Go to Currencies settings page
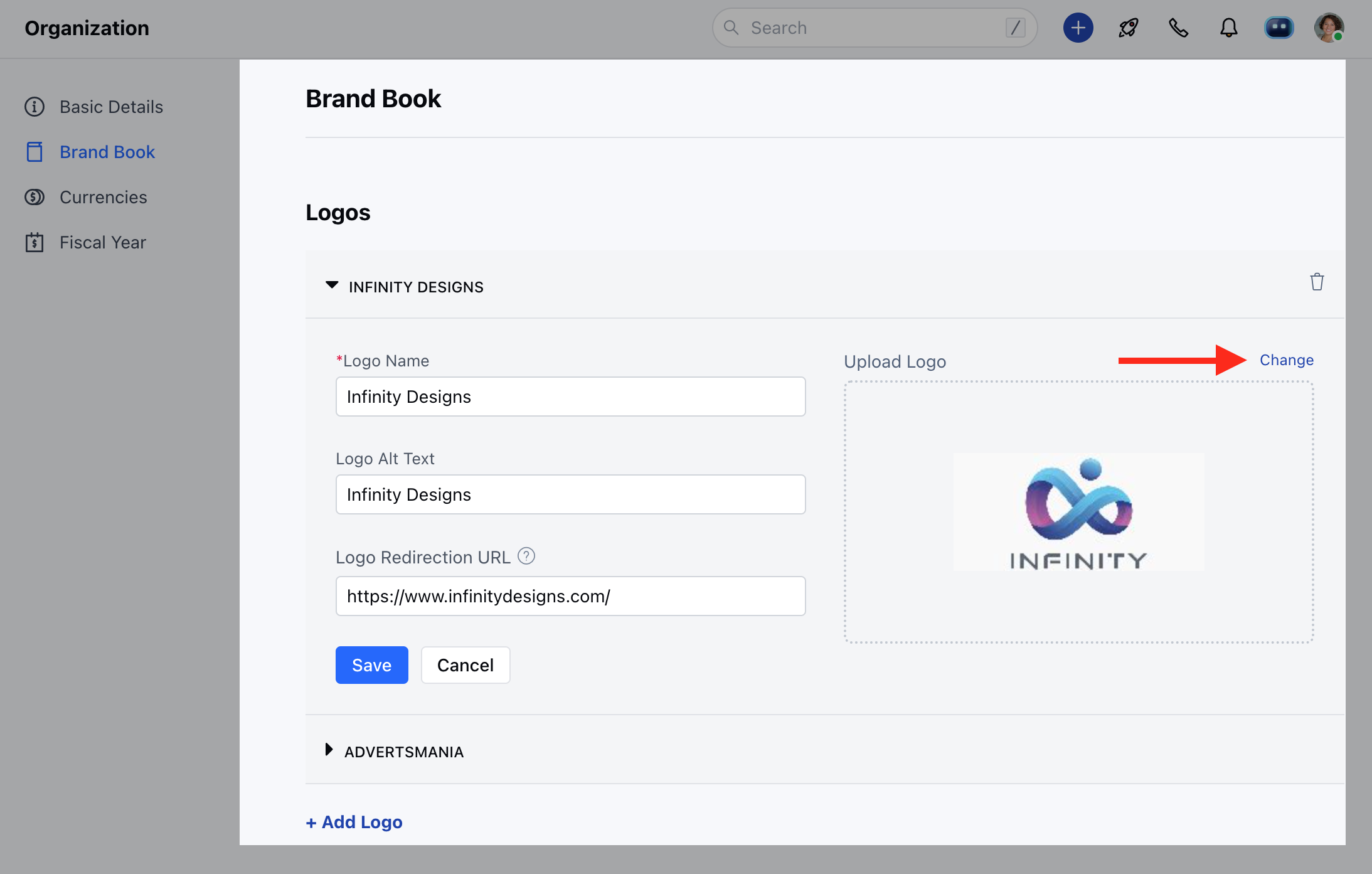This screenshot has width=1372, height=874. pos(103,197)
